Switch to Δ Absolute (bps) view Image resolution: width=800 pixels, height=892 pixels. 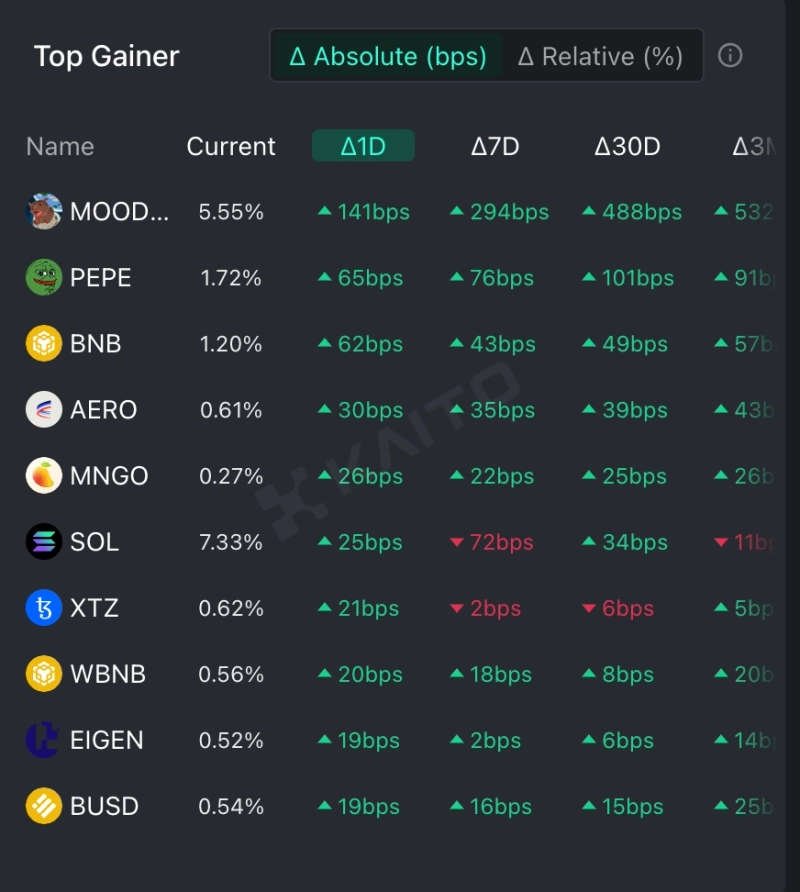click(388, 56)
